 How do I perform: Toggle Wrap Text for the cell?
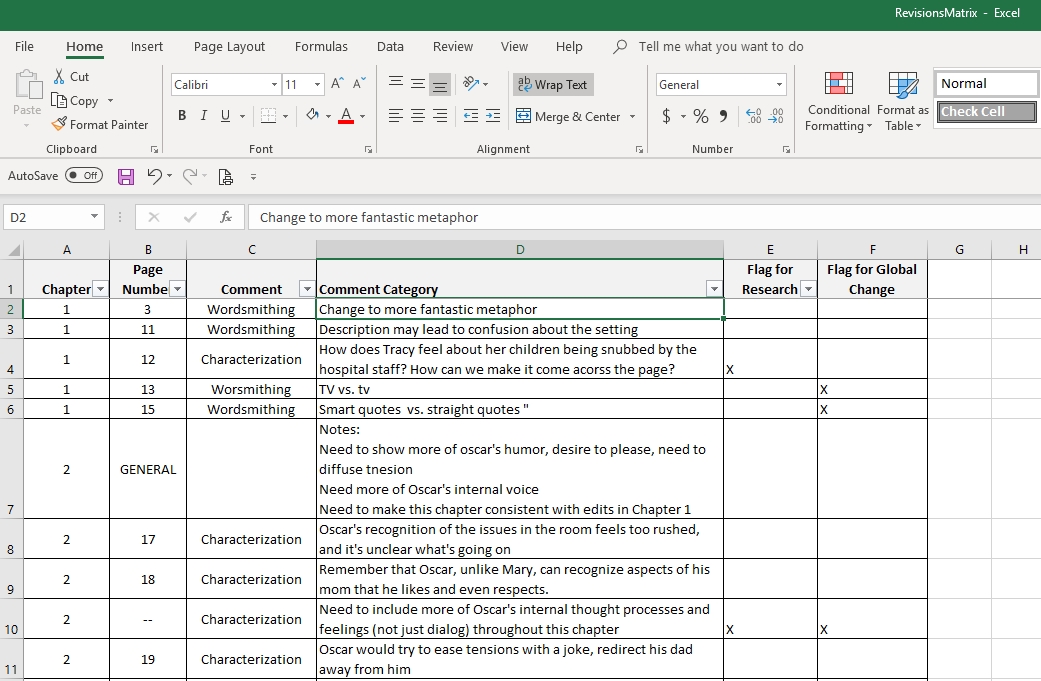tap(552, 85)
